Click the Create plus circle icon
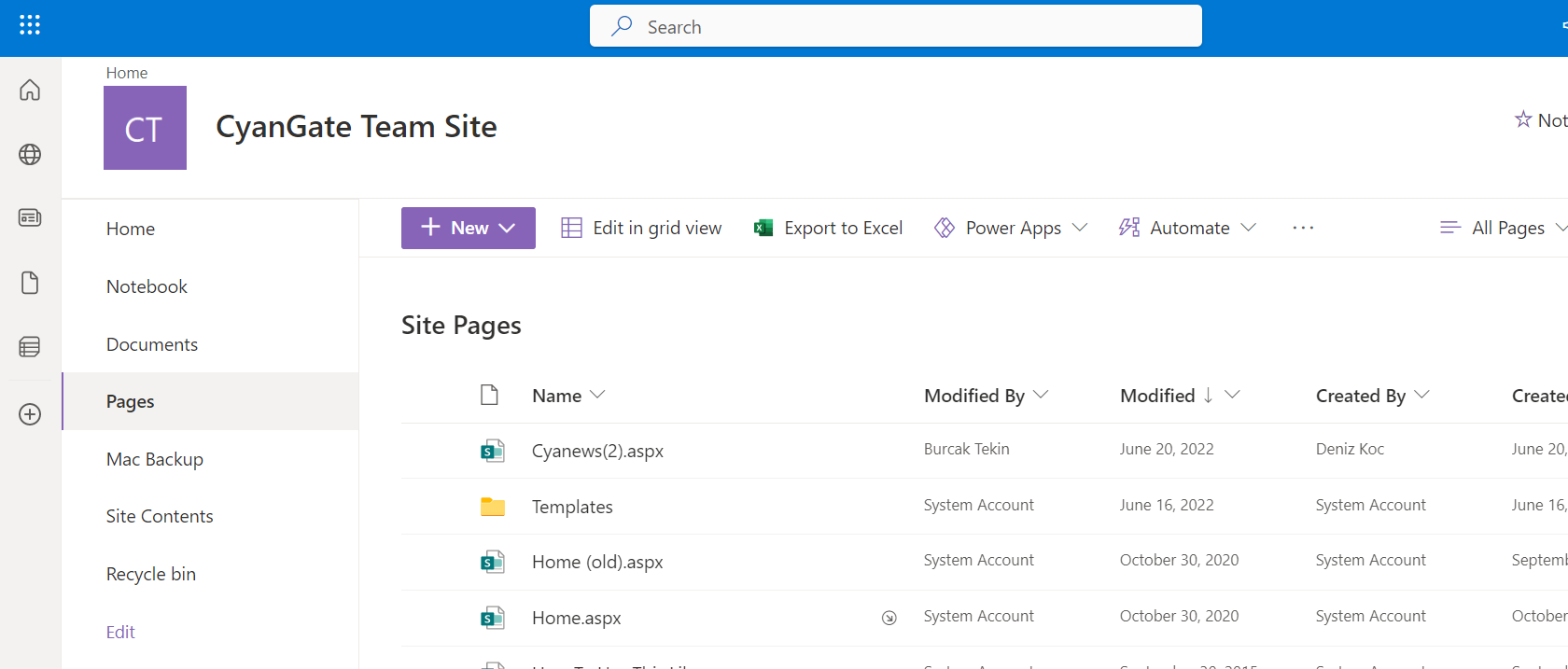The image size is (1568, 669). (30, 414)
